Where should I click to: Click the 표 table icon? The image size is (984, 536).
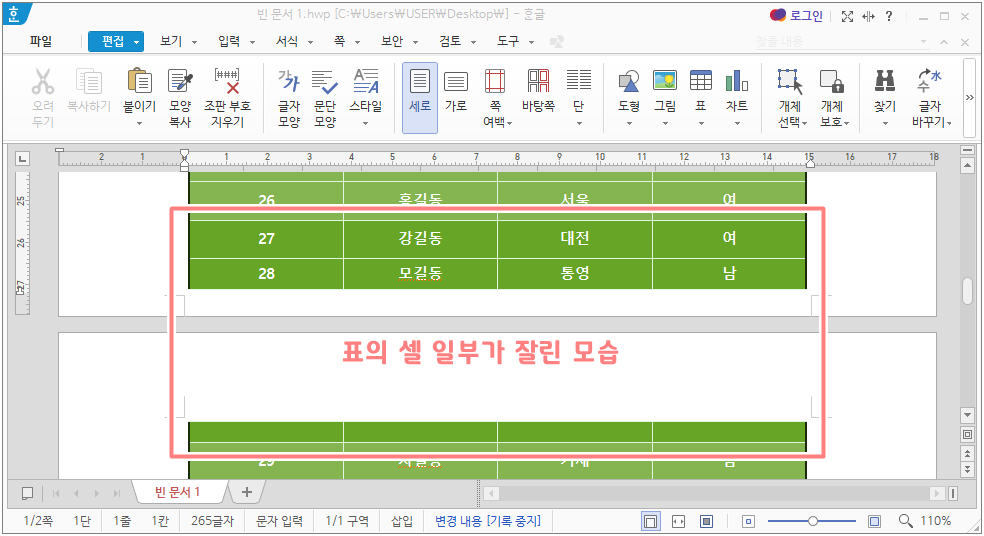[701, 82]
